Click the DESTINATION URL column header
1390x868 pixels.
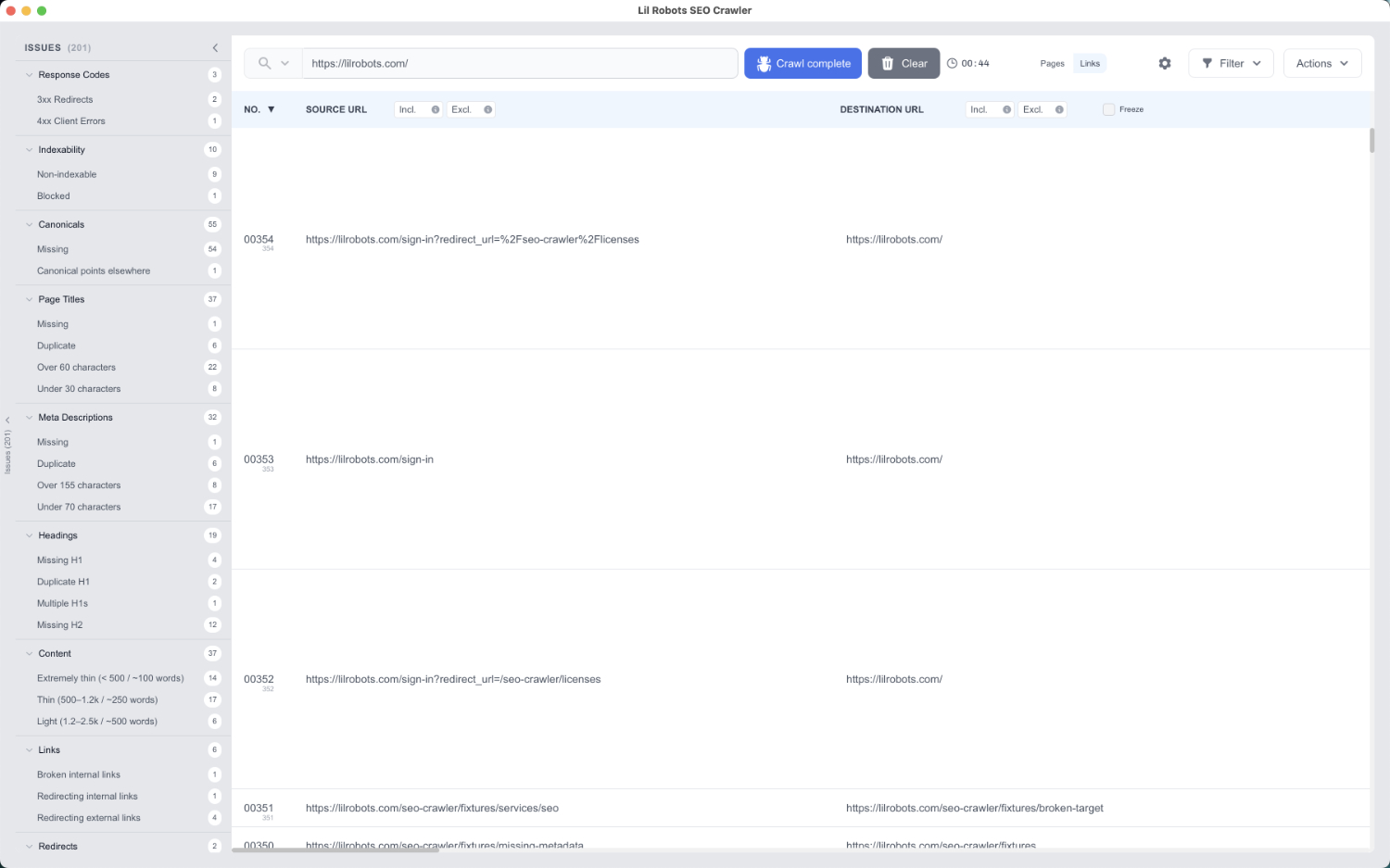[x=881, y=109]
